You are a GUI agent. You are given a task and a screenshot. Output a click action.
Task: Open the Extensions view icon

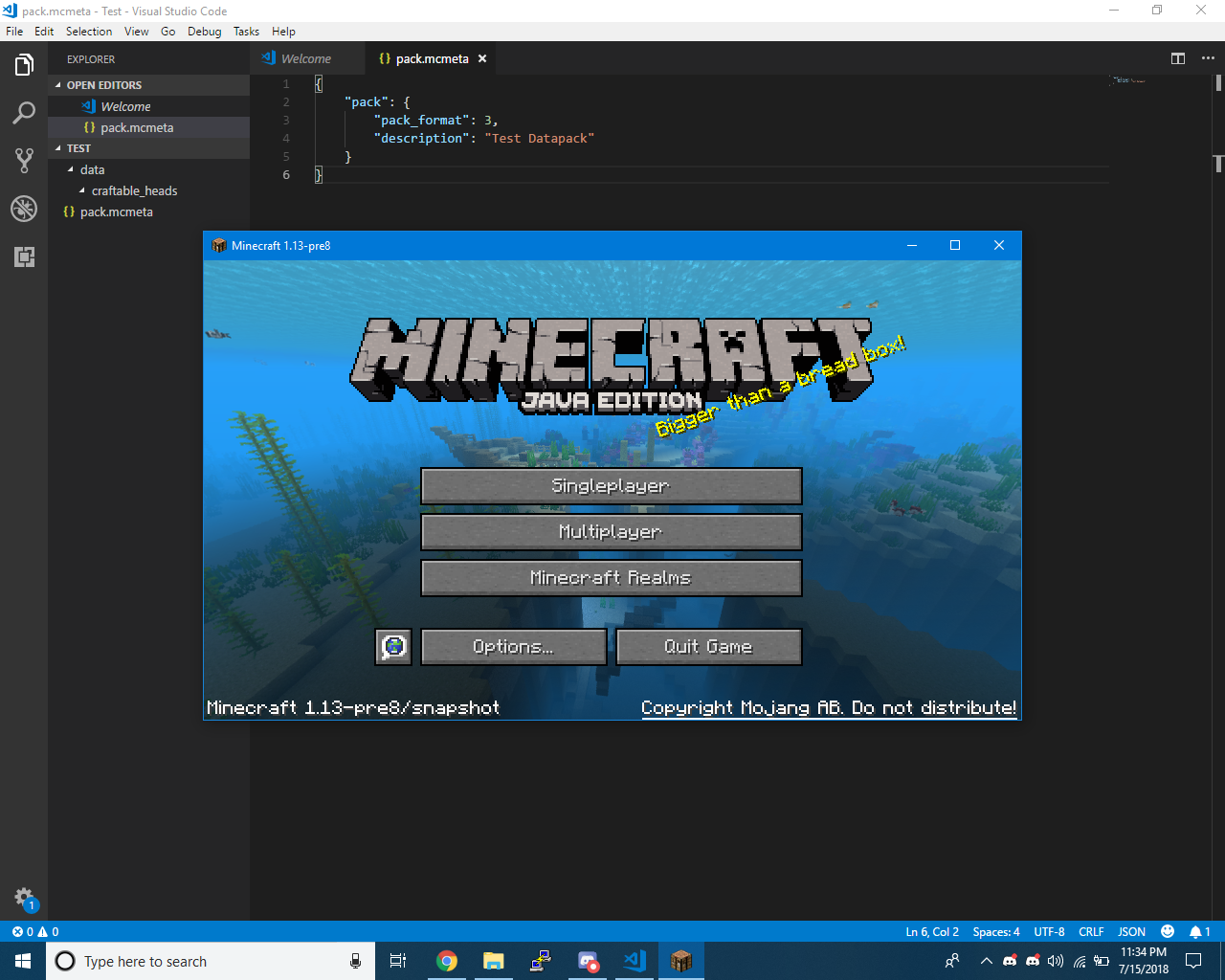pos(24,256)
